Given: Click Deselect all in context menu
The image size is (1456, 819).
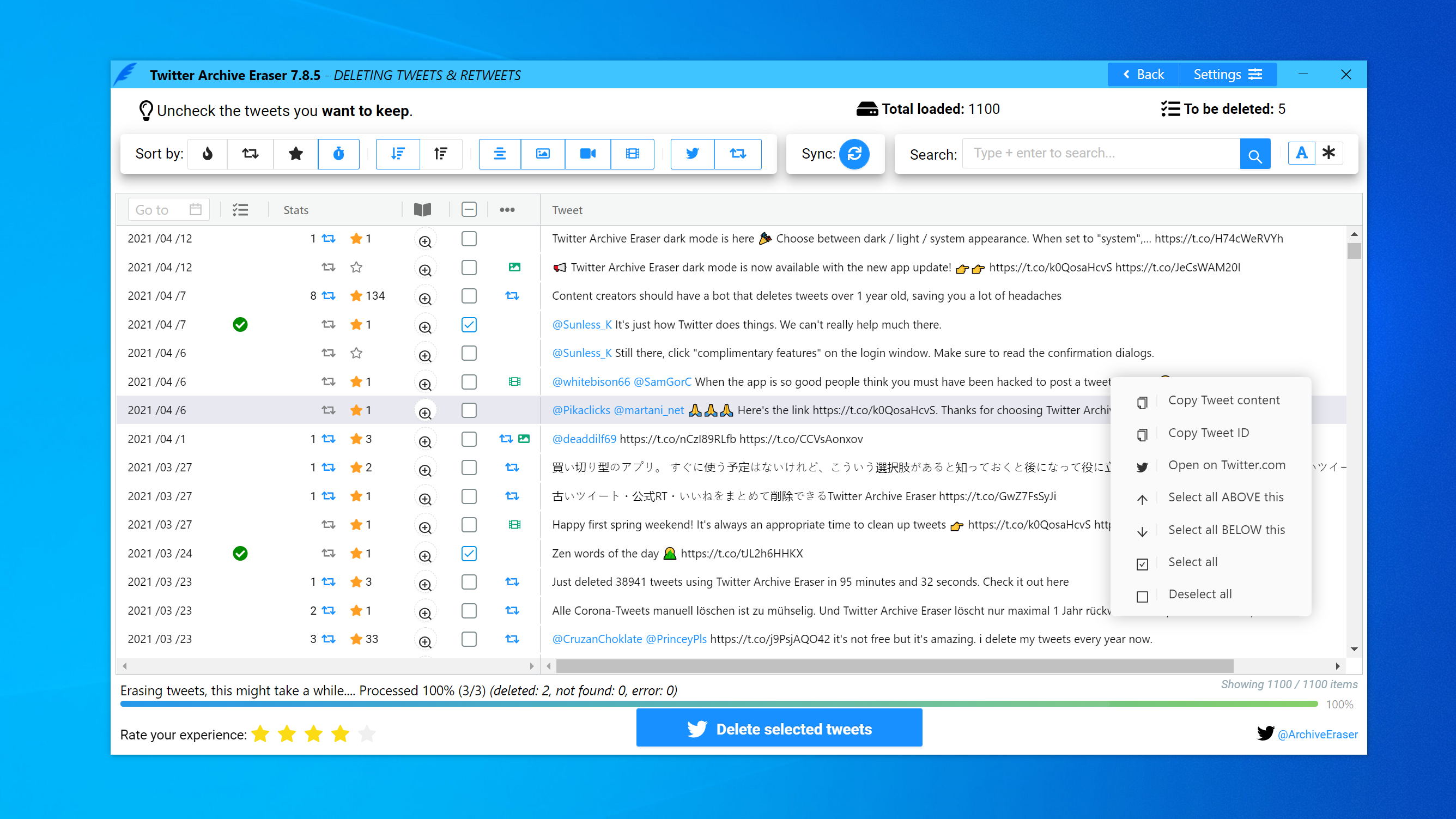Looking at the screenshot, I should pos(1200,594).
